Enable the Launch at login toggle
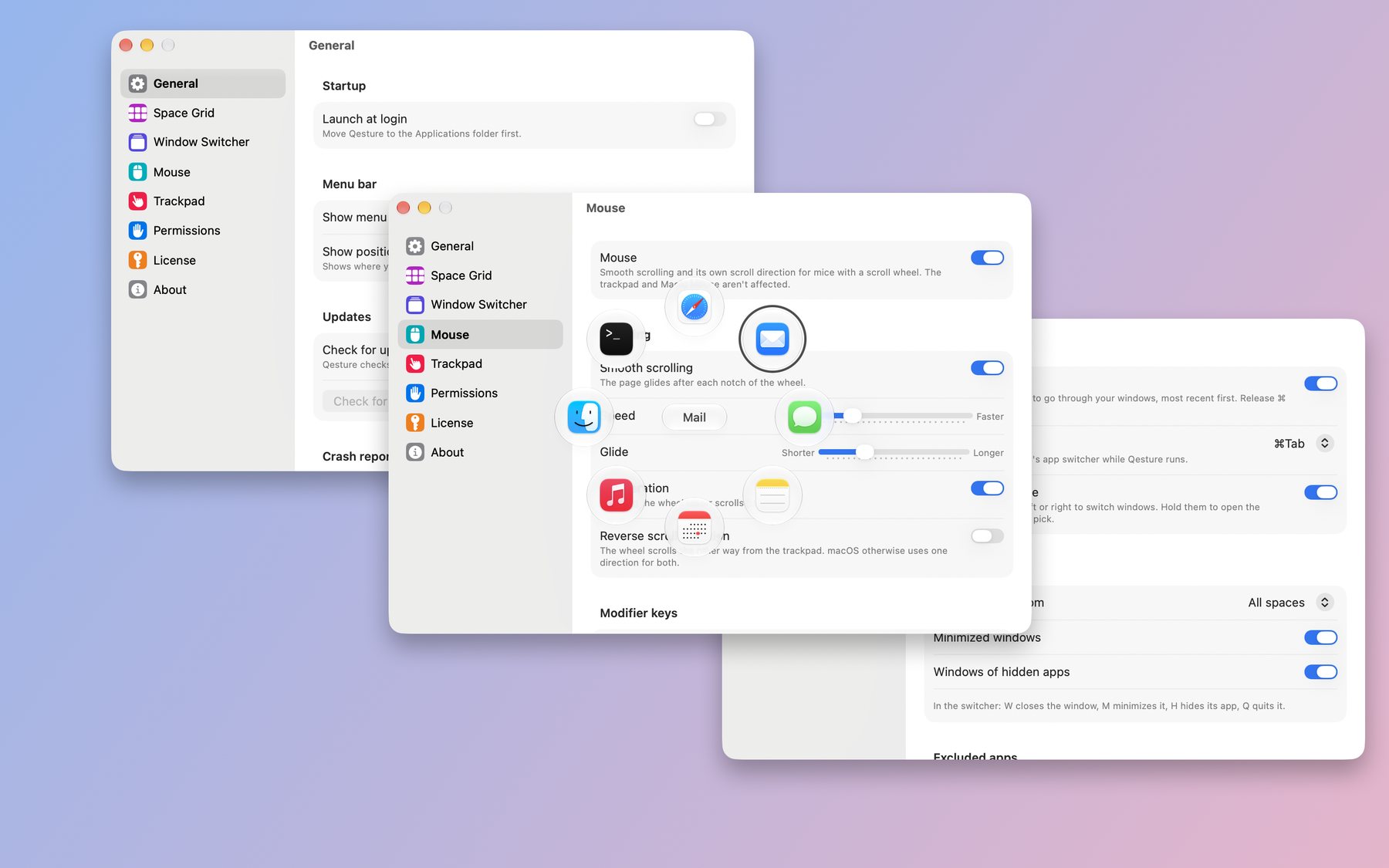The image size is (1389, 868). point(709,119)
